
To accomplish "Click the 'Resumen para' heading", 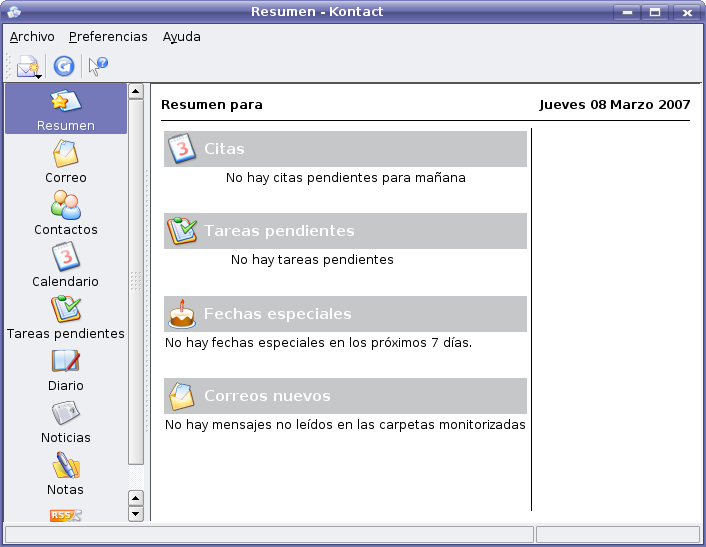I will click(x=212, y=104).
